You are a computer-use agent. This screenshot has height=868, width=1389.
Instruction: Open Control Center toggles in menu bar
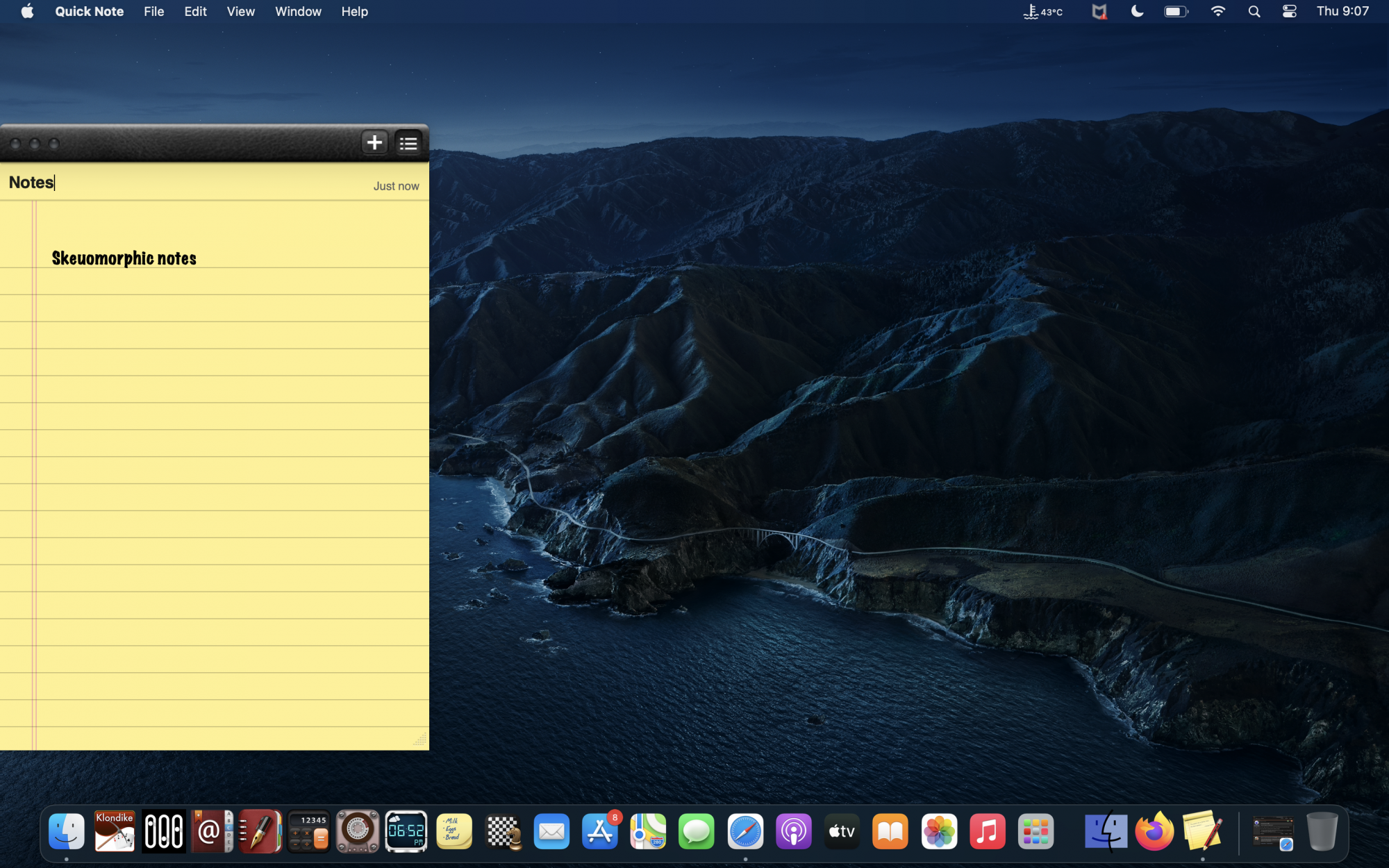1289,12
